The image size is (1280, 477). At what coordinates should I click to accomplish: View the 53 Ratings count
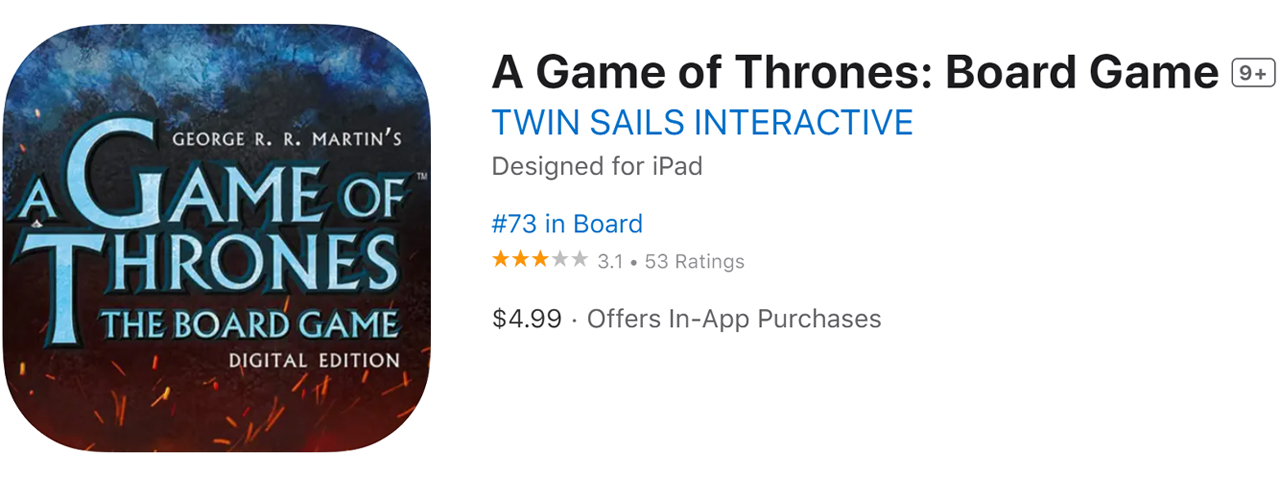click(695, 262)
